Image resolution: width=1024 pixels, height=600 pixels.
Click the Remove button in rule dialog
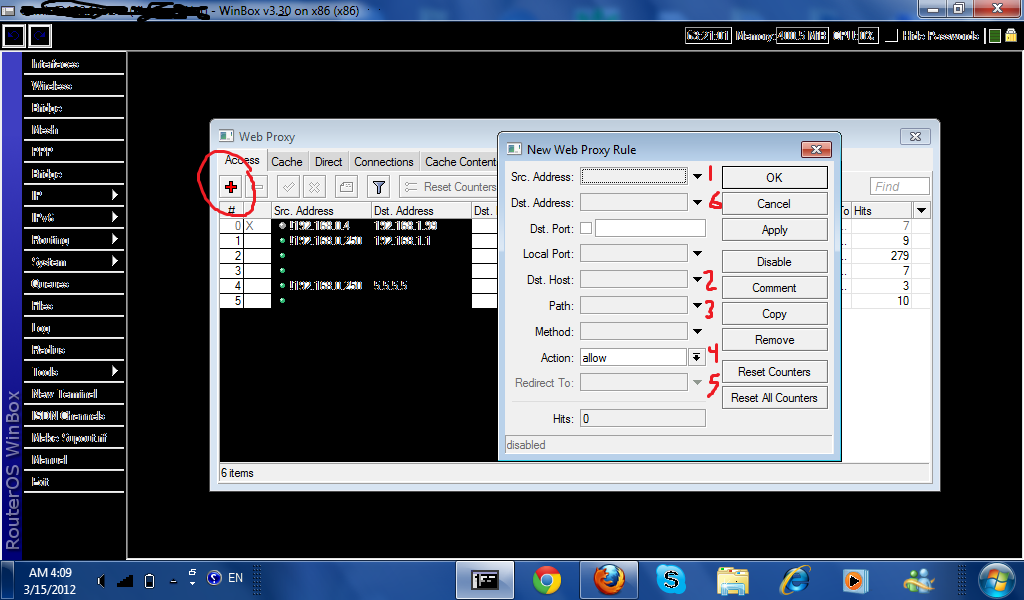pyautogui.click(x=775, y=340)
